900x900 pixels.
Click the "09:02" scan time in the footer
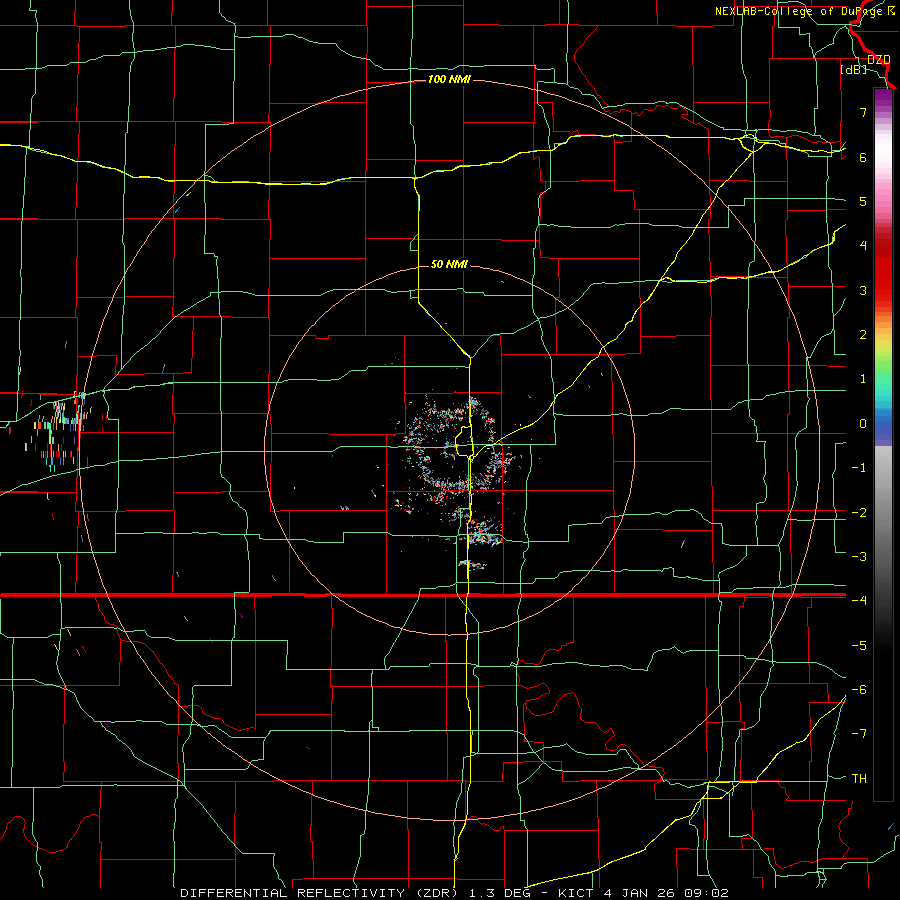click(x=706, y=893)
